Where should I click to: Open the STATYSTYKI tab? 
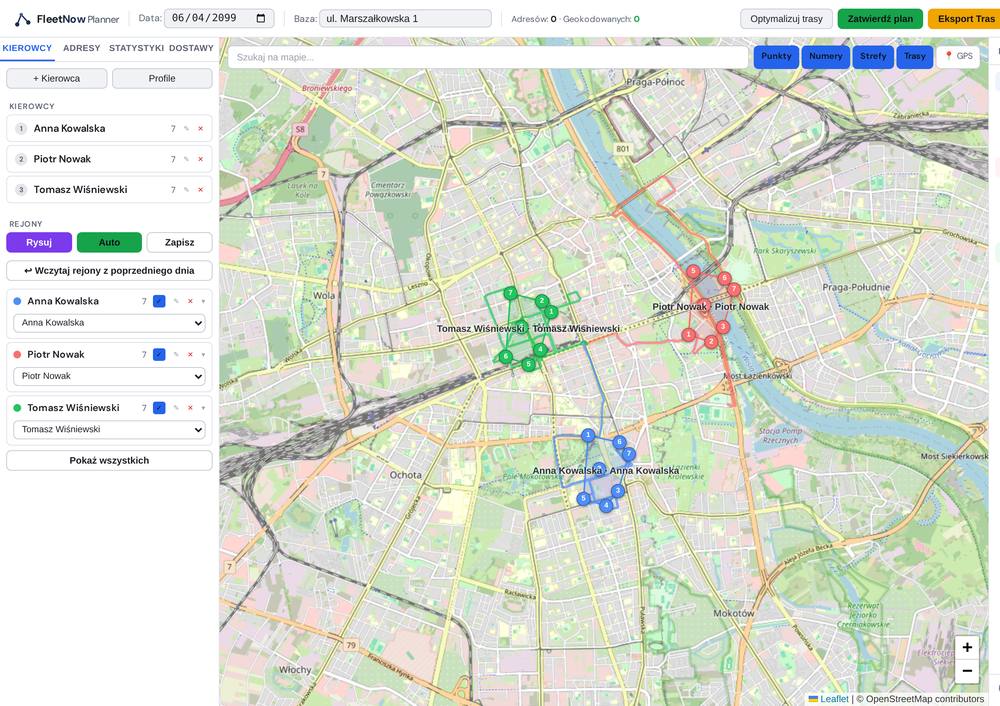pyautogui.click(x=136, y=48)
